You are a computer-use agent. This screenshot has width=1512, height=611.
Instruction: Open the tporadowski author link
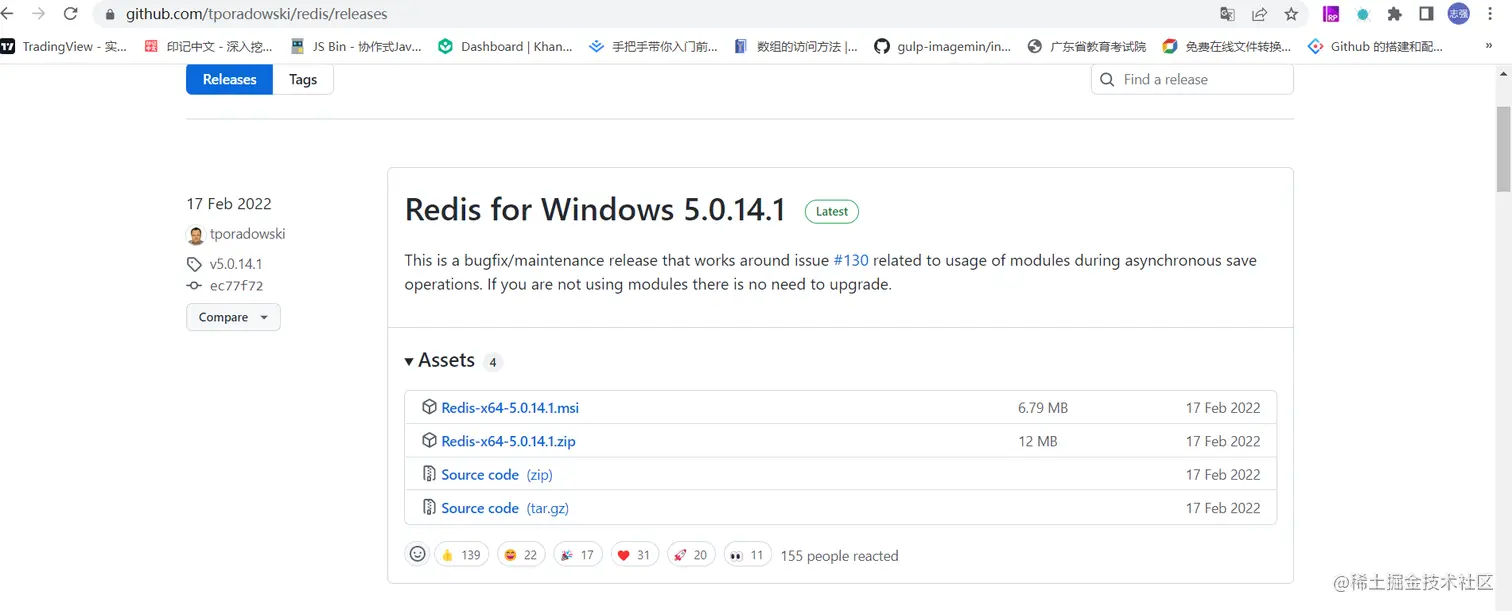point(247,234)
